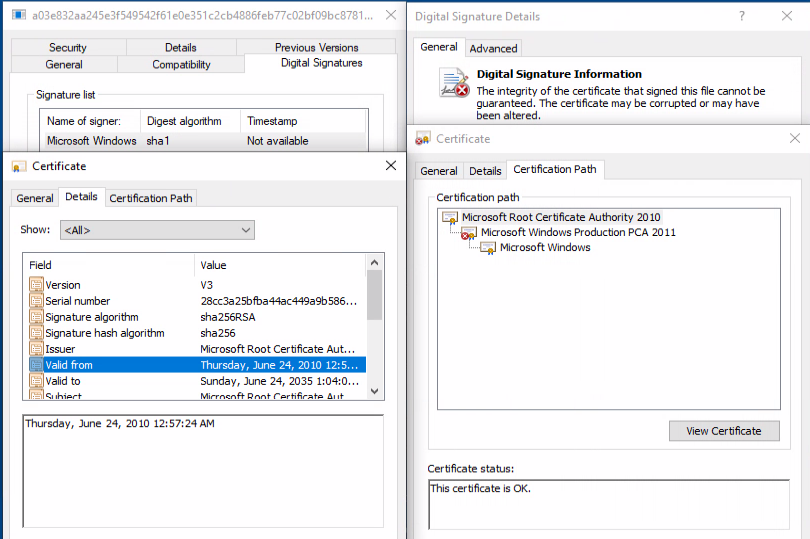810x539 pixels.
Task: Select Certification Path tab in right Certificate window
Action: pyautogui.click(x=555, y=169)
